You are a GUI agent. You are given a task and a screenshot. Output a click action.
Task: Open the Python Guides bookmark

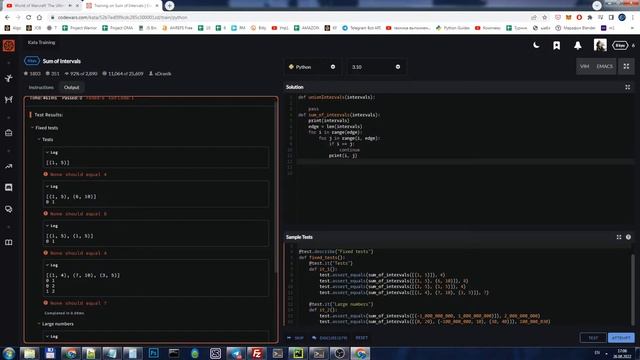(452, 28)
